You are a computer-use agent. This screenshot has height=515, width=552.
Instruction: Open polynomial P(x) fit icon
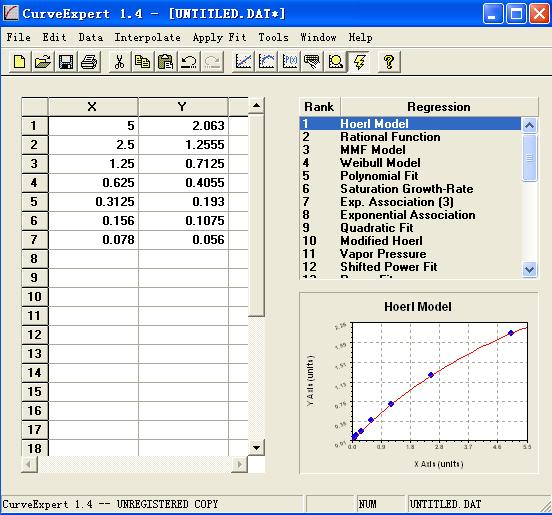click(290, 62)
